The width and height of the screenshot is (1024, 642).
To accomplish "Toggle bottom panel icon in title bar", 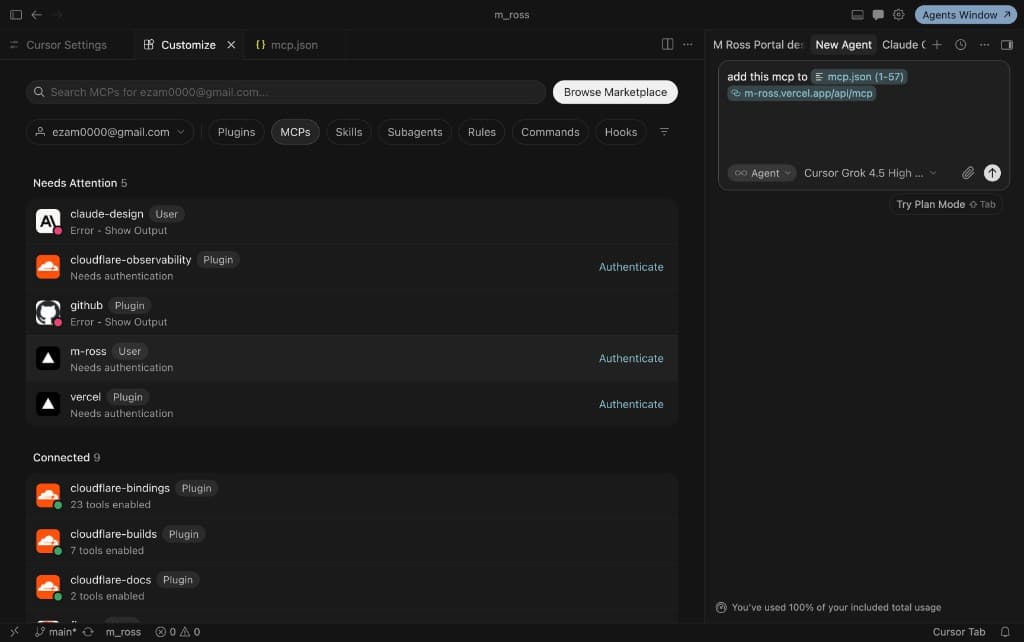I will pyautogui.click(x=857, y=14).
